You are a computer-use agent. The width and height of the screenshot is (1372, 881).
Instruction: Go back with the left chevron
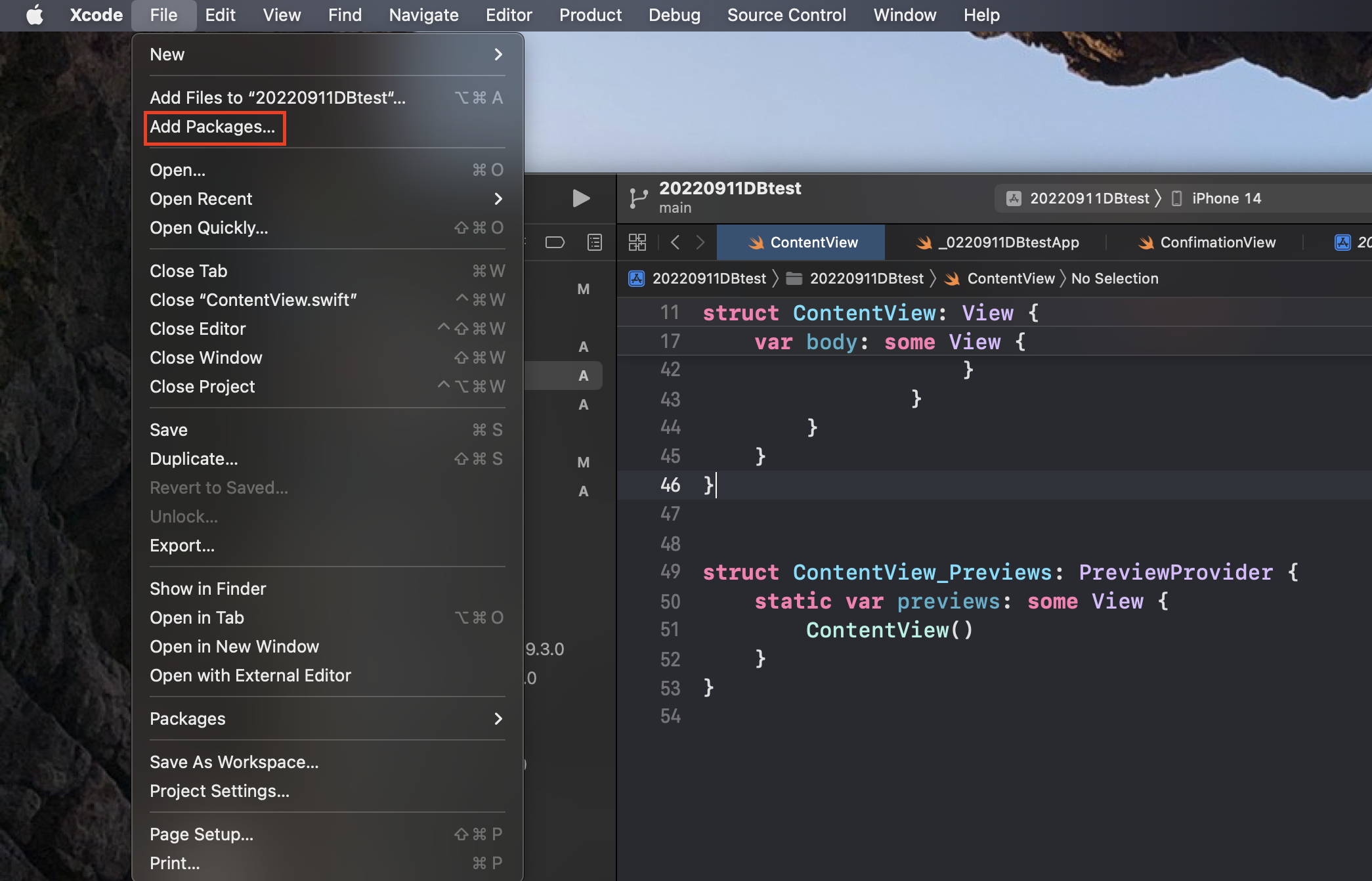tap(675, 242)
